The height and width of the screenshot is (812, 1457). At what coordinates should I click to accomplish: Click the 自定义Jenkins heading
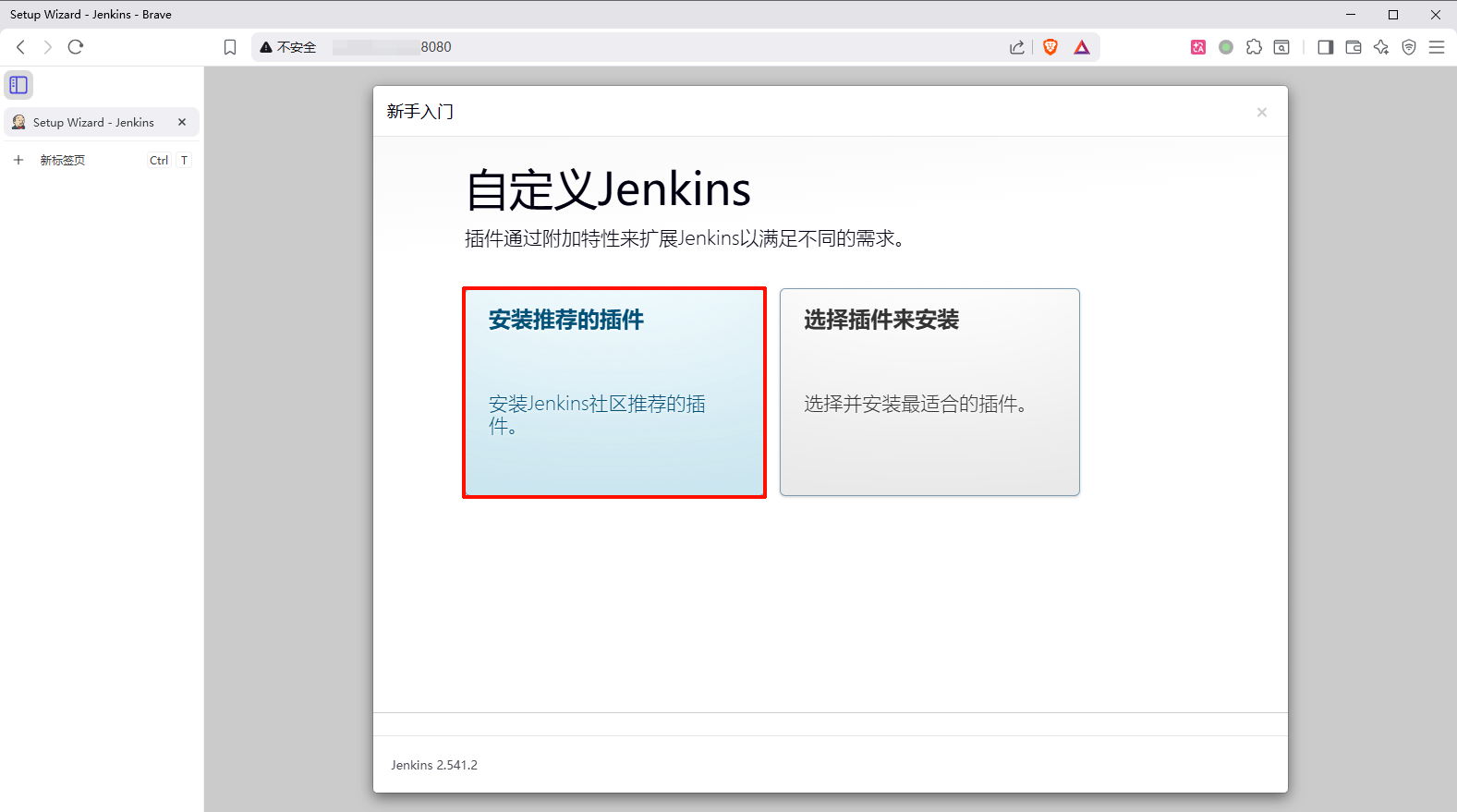[x=608, y=189]
